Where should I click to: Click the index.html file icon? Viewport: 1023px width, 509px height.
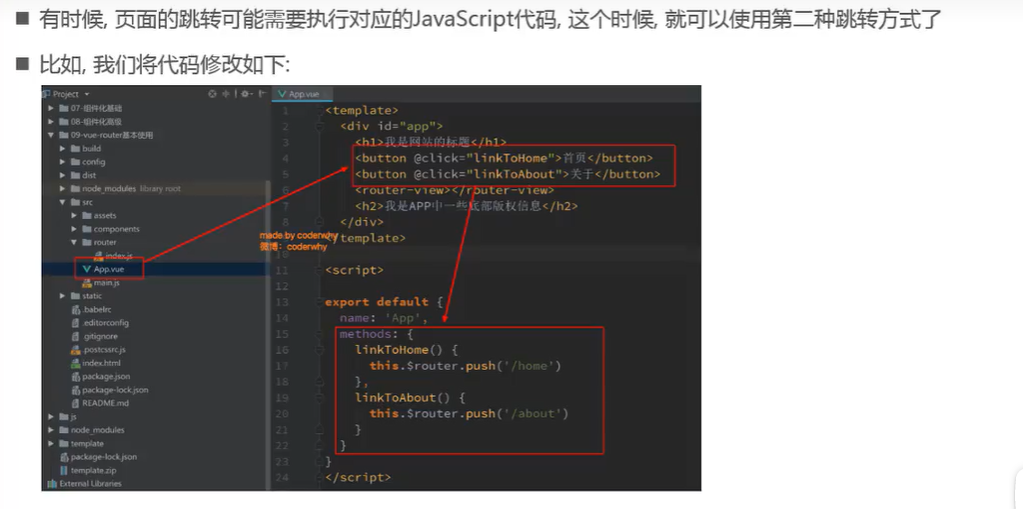point(76,363)
